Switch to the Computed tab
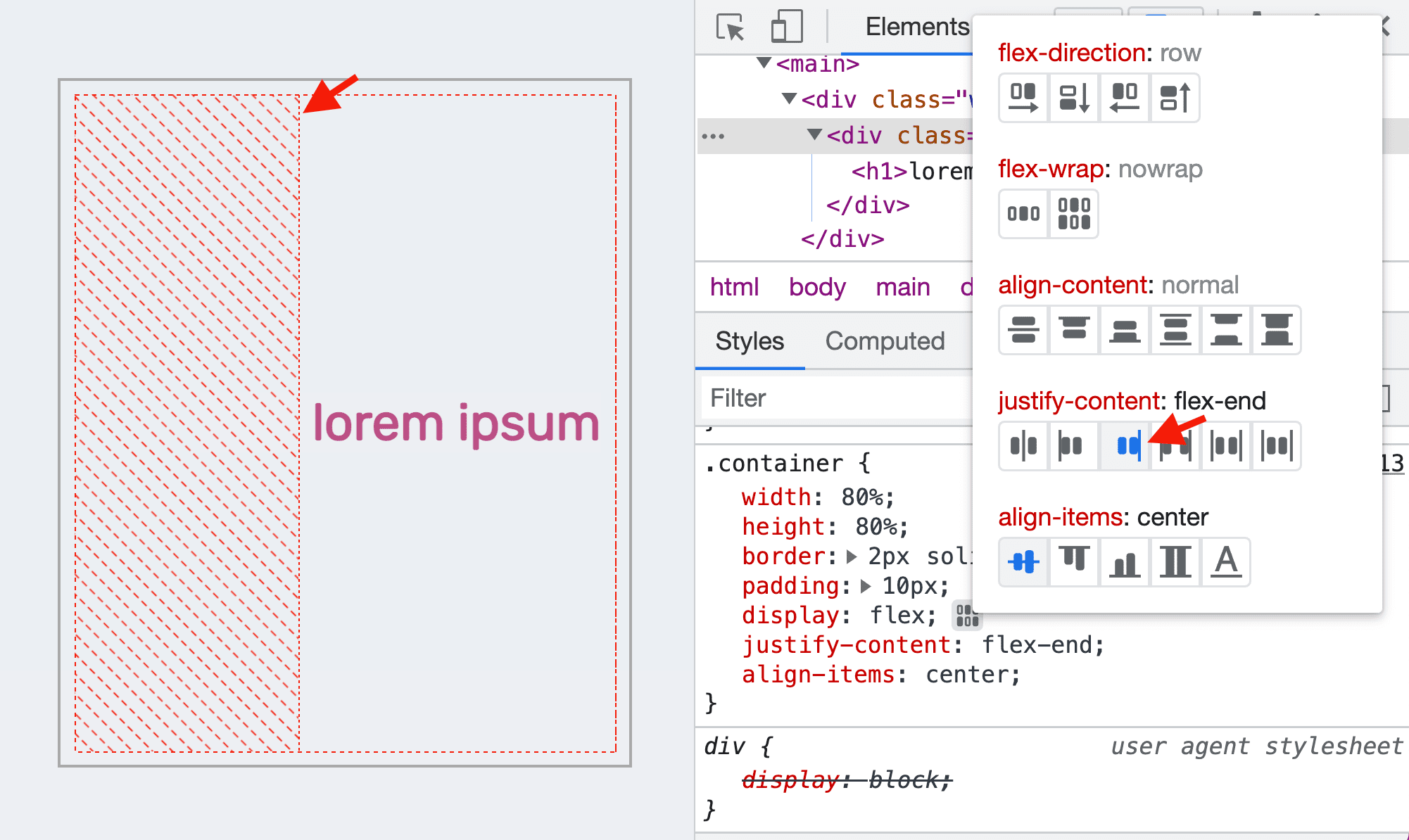Viewport: 1409px width, 840px height. pos(885,341)
